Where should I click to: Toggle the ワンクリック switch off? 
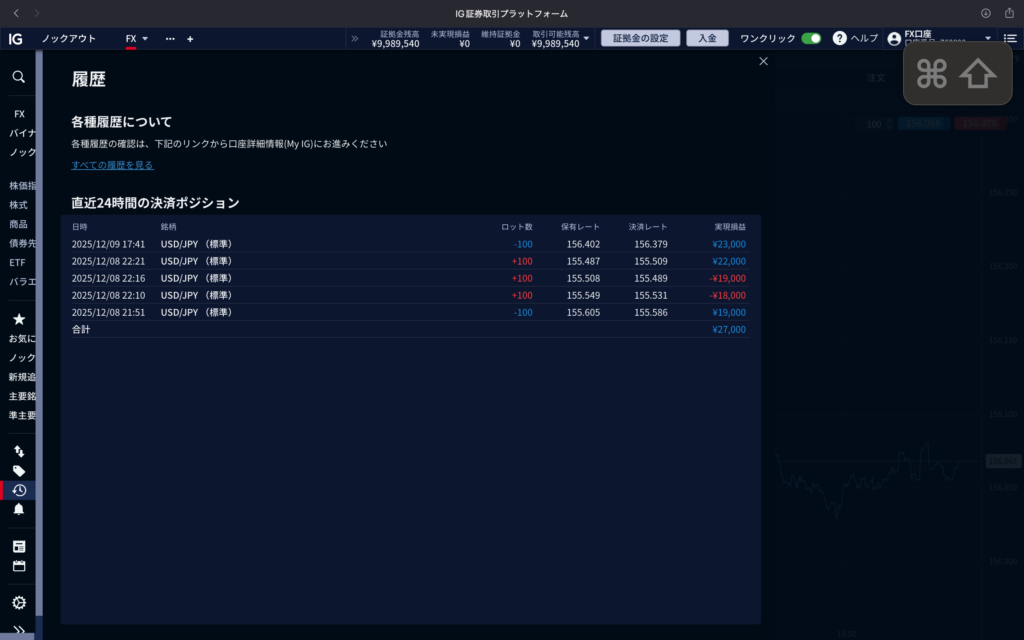[x=810, y=38]
